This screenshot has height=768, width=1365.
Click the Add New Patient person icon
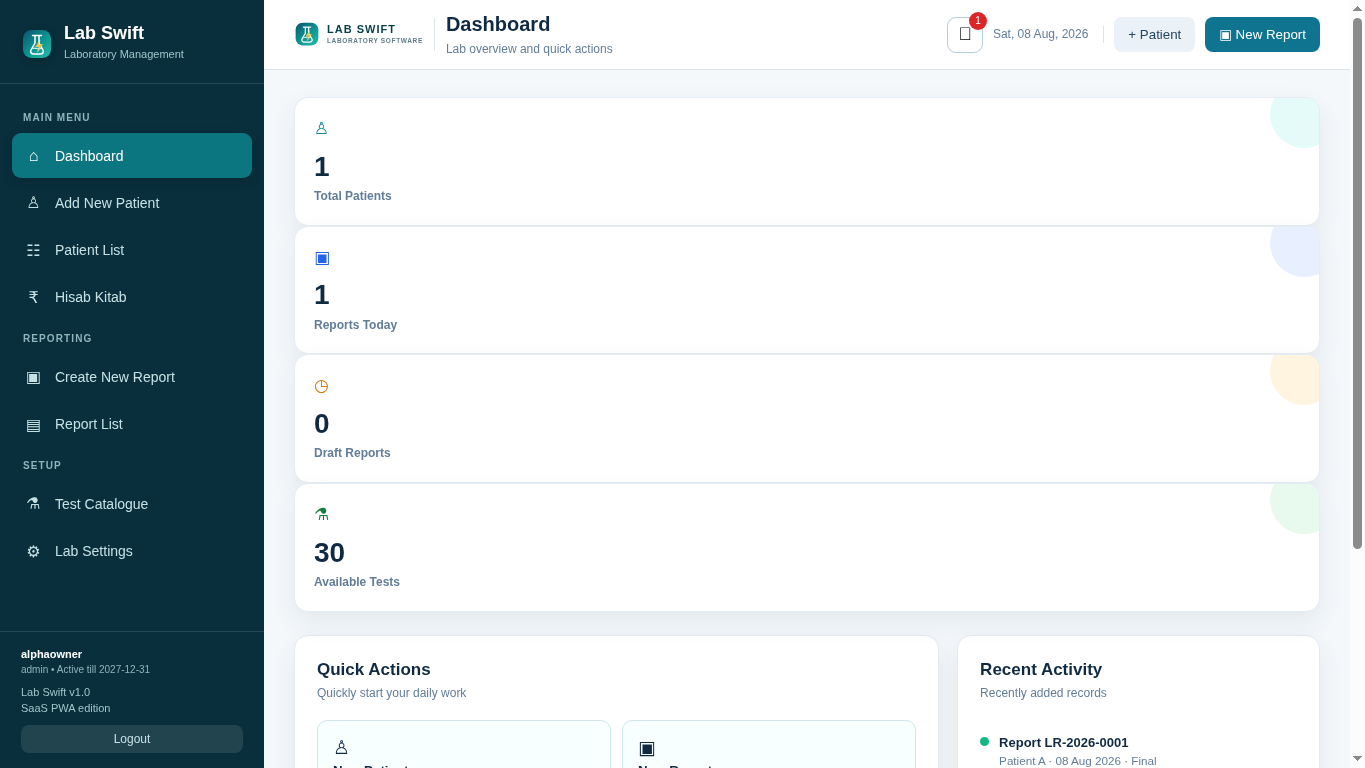(x=33, y=203)
